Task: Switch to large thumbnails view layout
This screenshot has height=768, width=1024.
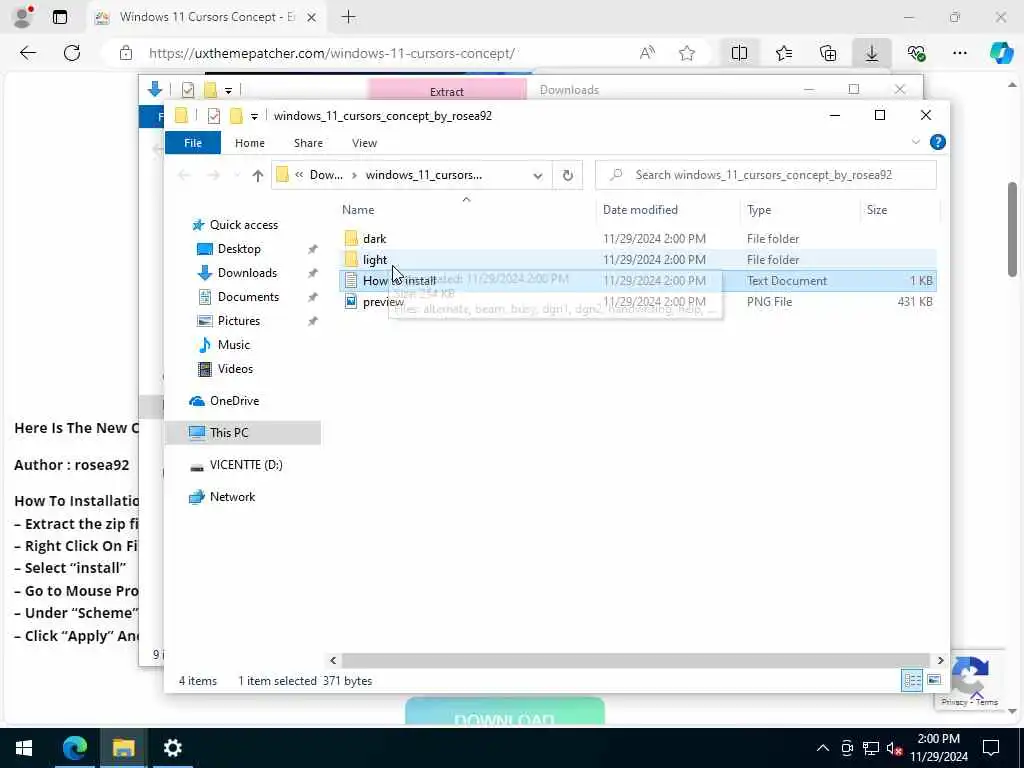Action: (x=934, y=680)
